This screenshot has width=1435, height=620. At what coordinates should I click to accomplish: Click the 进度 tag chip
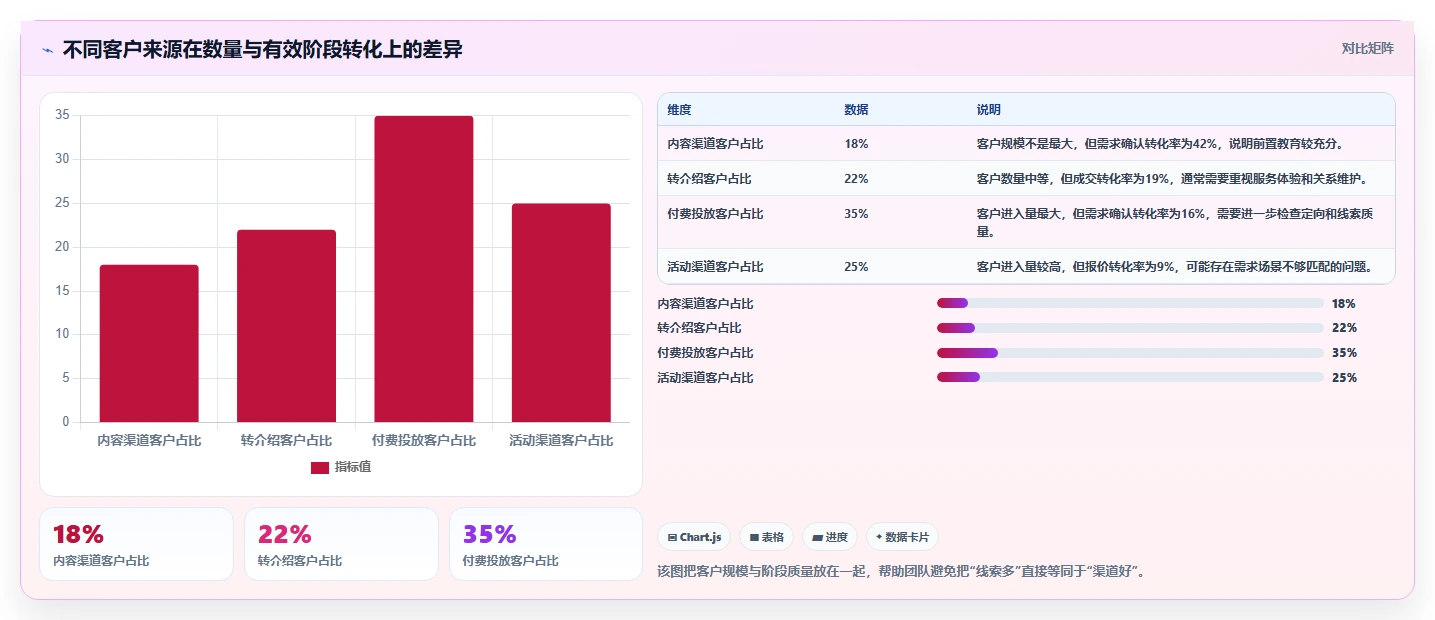pos(830,537)
